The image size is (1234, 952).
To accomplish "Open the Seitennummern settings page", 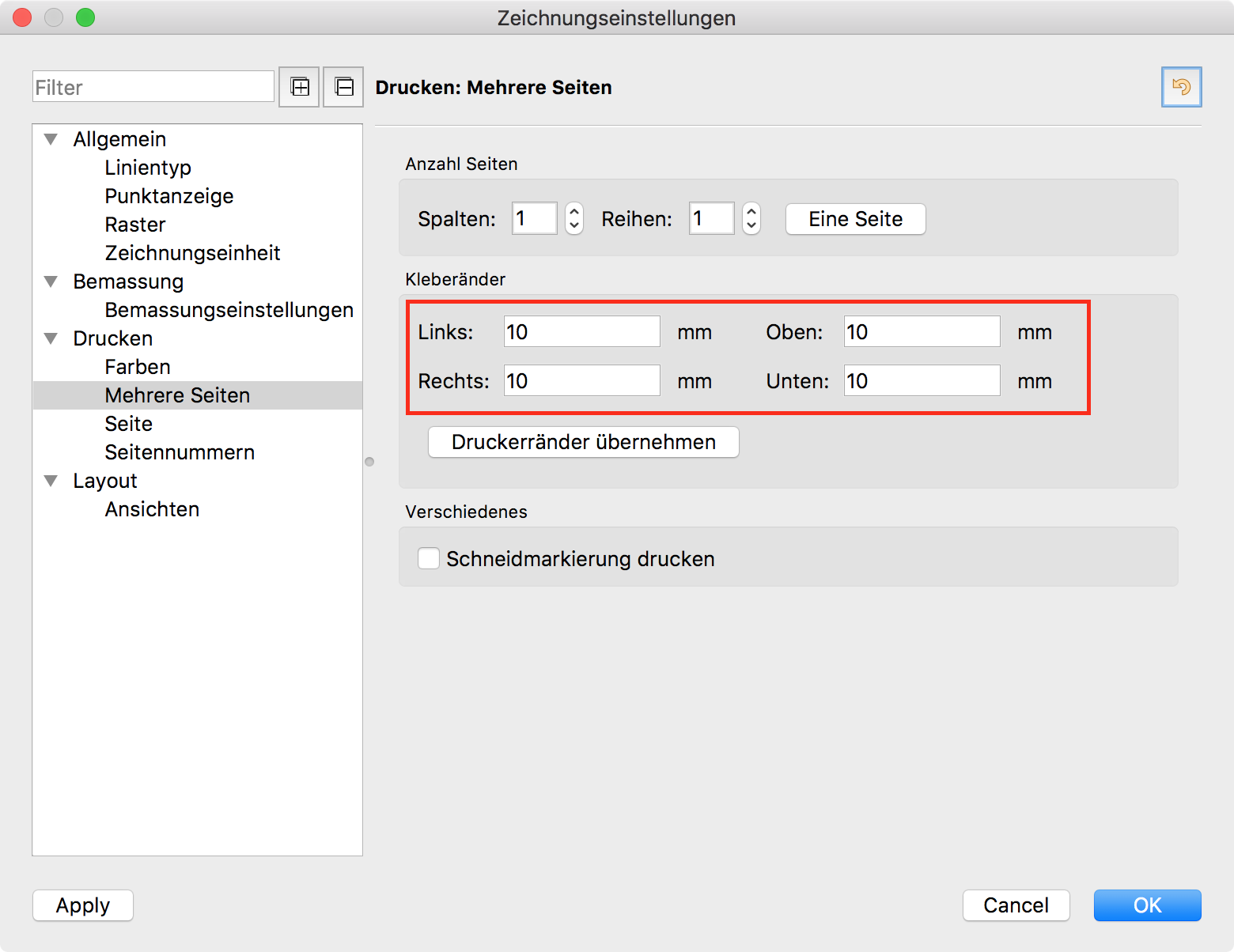I will point(180,452).
